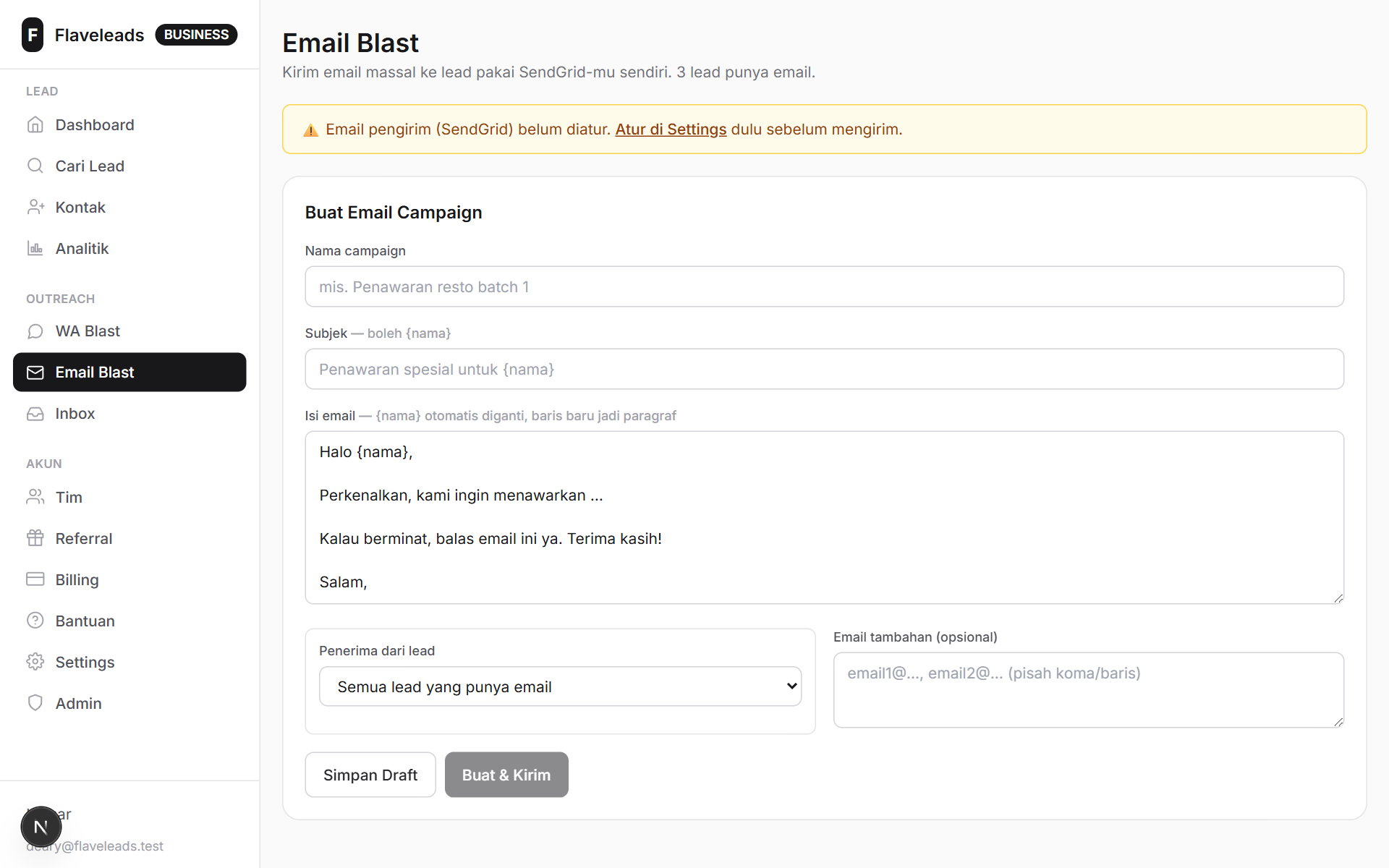This screenshot has height=868, width=1389.
Task: Click the Analitik bar chart icon
Action: click(x=35, y=248)
